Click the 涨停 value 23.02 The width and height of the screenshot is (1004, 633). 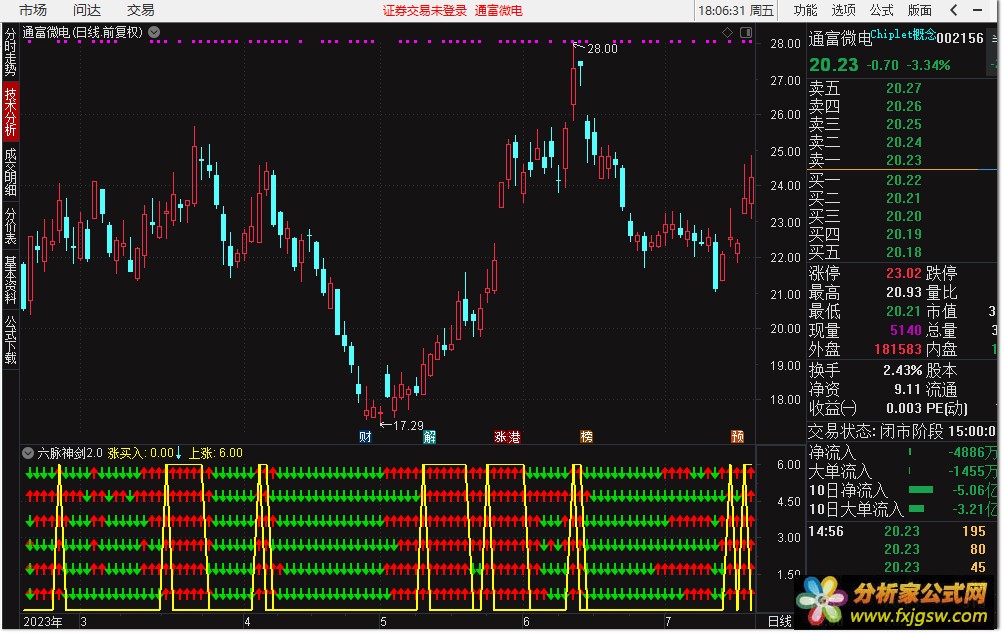tap(903, 273)
